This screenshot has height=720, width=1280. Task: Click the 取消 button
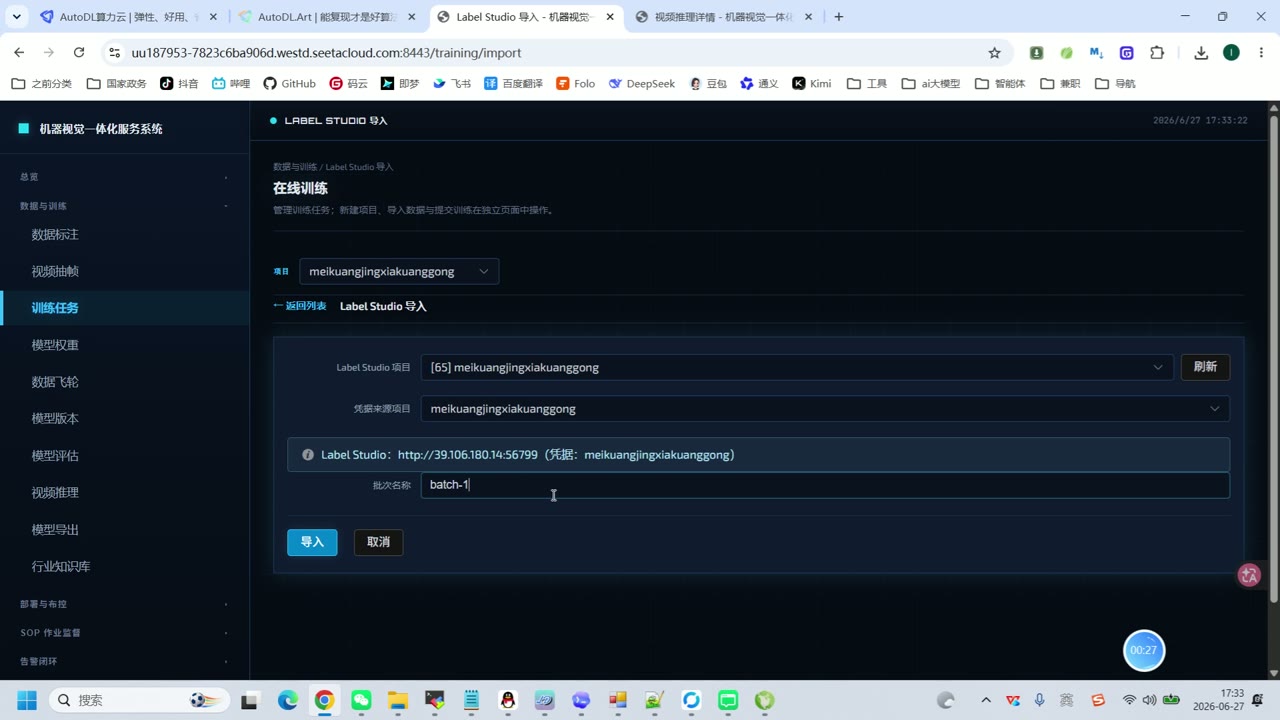click(378, 542)
